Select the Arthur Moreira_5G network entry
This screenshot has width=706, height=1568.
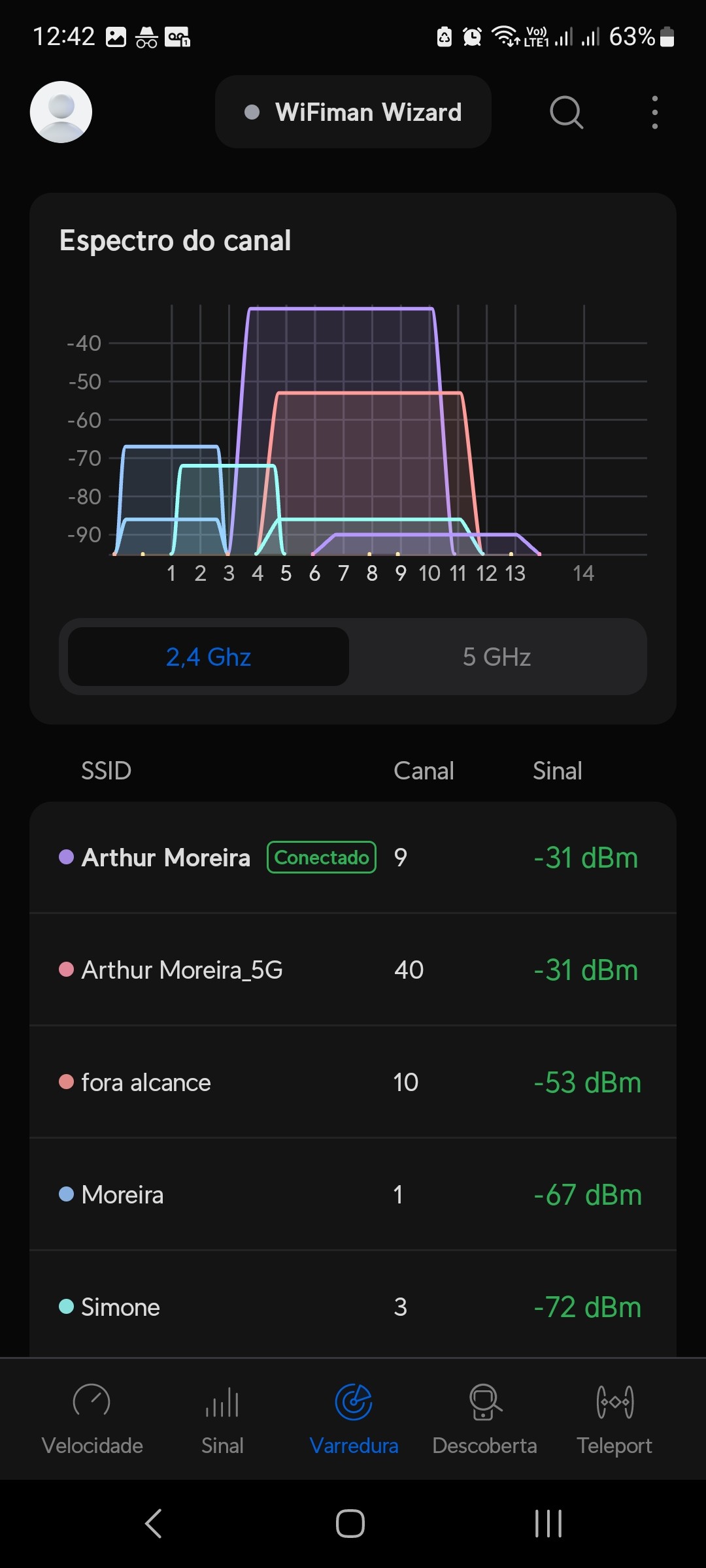pyautogui.click(x=353, y=970)
